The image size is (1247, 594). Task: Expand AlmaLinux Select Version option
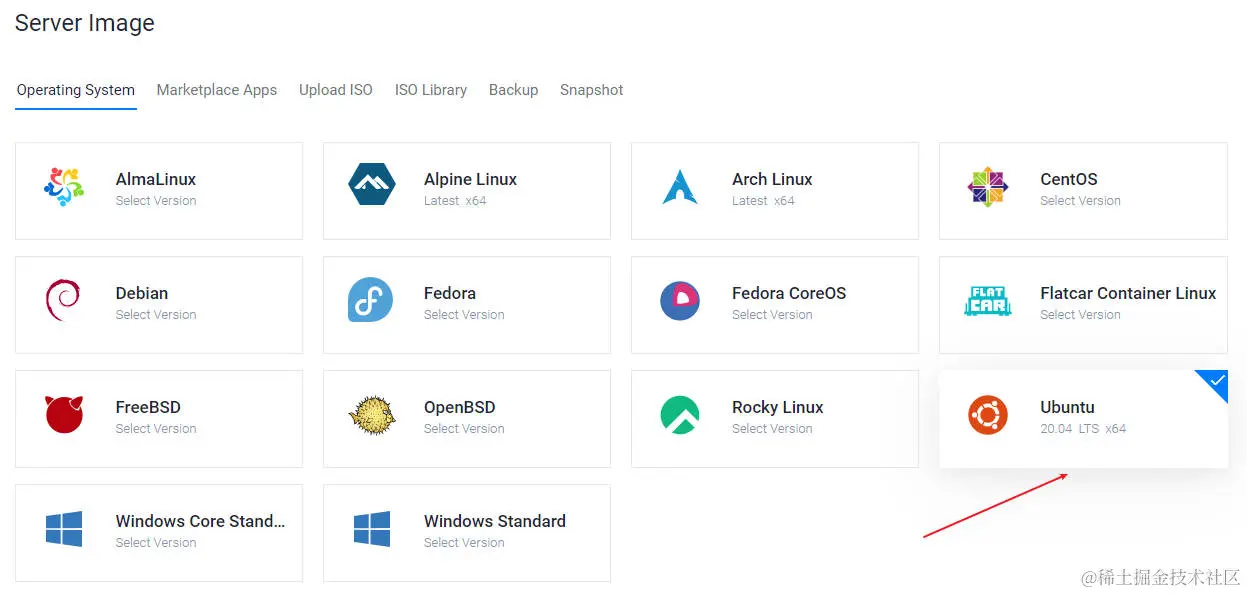(x=156, y=201)
